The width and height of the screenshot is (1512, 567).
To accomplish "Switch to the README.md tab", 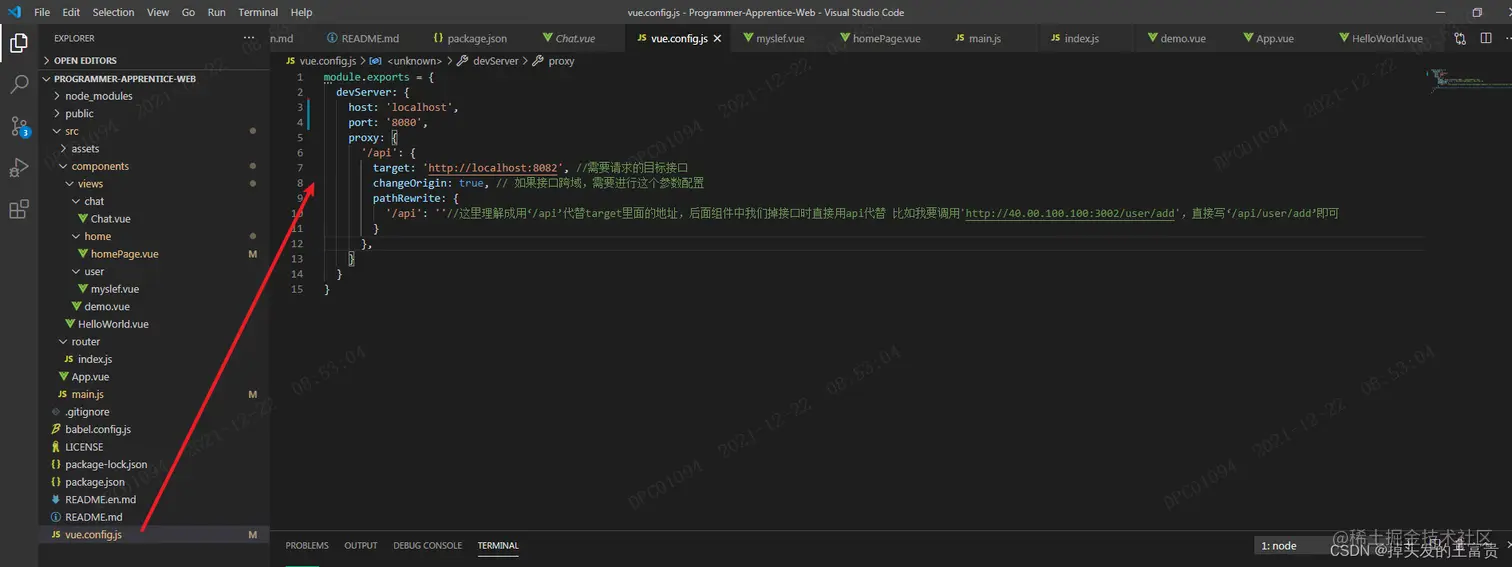I will 364,38.
